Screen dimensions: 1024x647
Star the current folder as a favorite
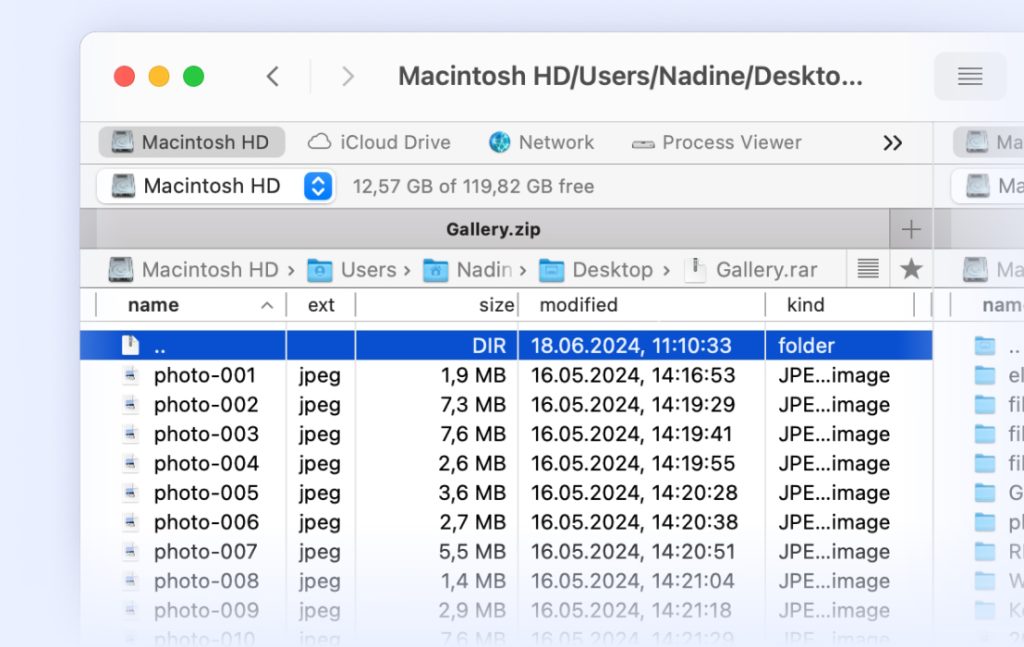(x=913, y=268)
